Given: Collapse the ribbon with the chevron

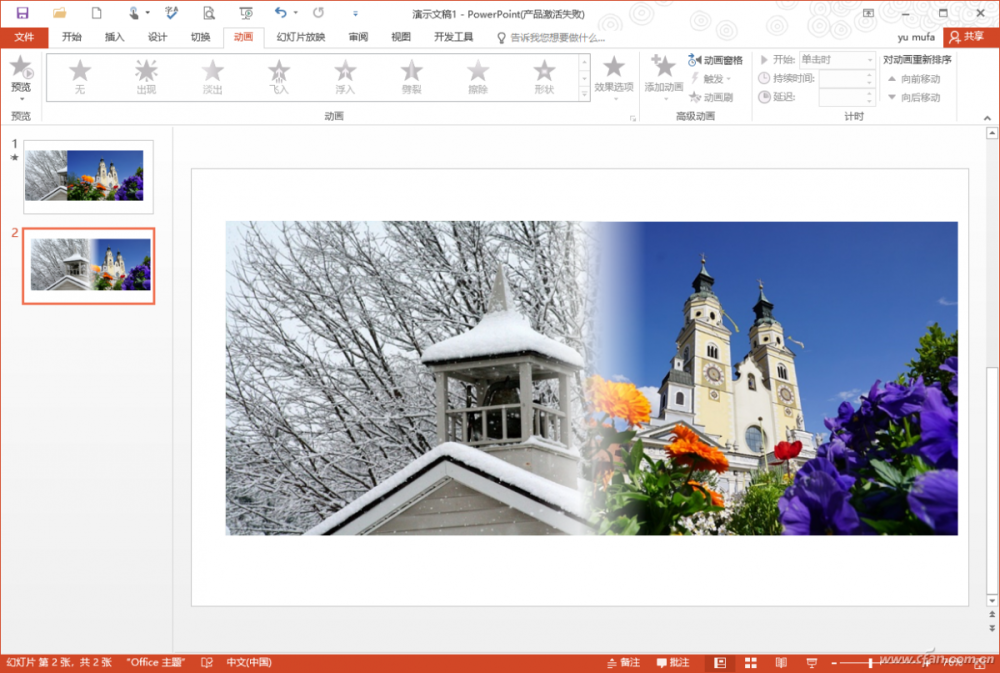Looking at the screenshot, I should [x=987, y=118].
